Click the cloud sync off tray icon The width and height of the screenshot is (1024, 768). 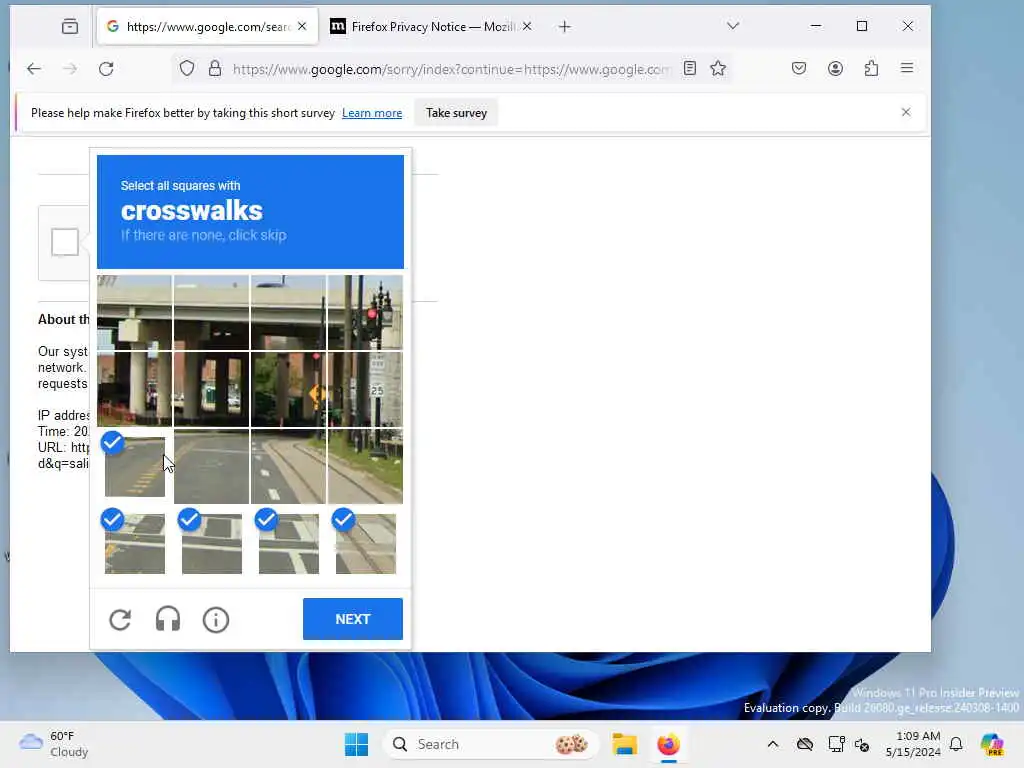coord(805,744)
